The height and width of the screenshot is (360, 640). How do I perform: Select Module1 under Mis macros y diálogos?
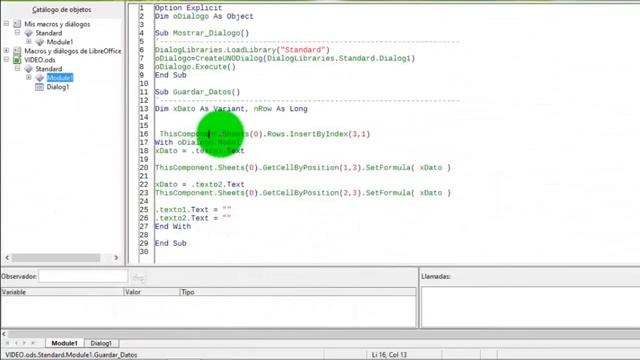click(60, 42)
